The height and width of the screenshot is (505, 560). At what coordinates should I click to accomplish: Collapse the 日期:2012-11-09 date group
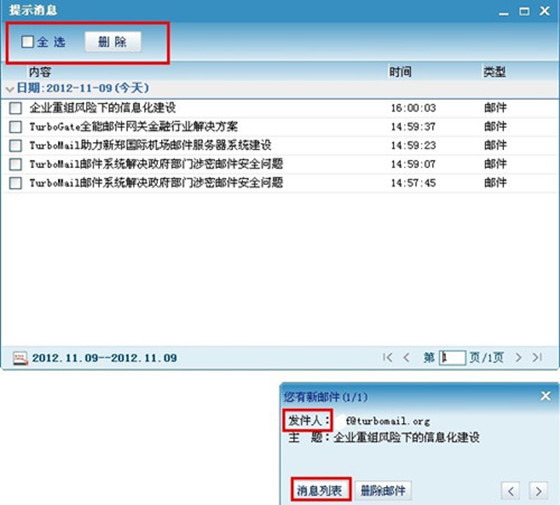point(10,89)
